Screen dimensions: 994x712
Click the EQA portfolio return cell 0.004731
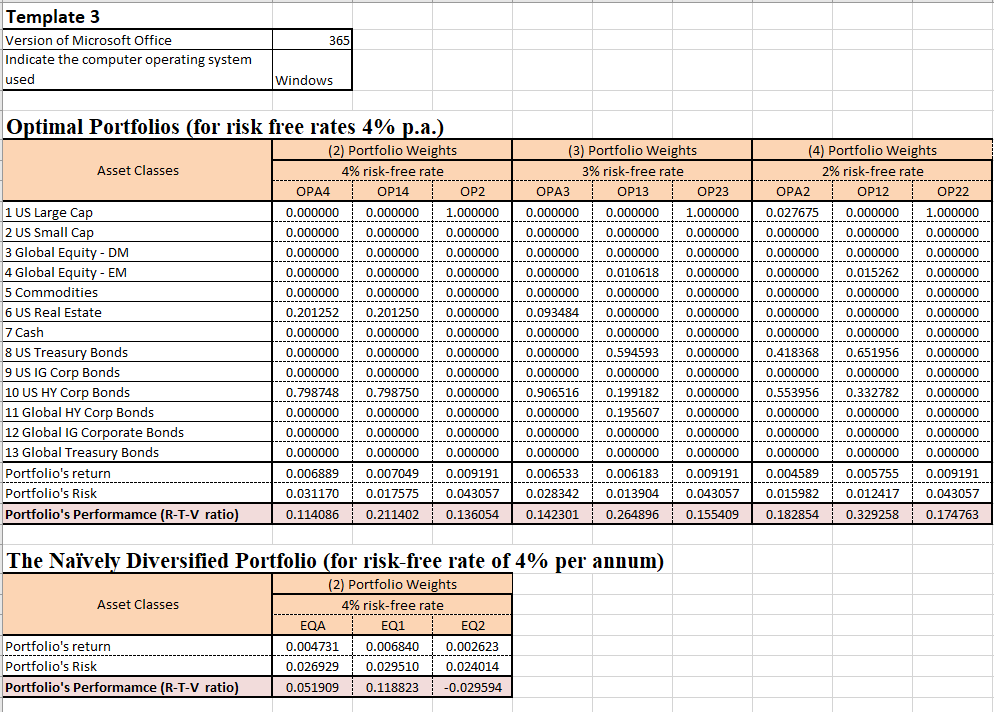coord(313,646)
